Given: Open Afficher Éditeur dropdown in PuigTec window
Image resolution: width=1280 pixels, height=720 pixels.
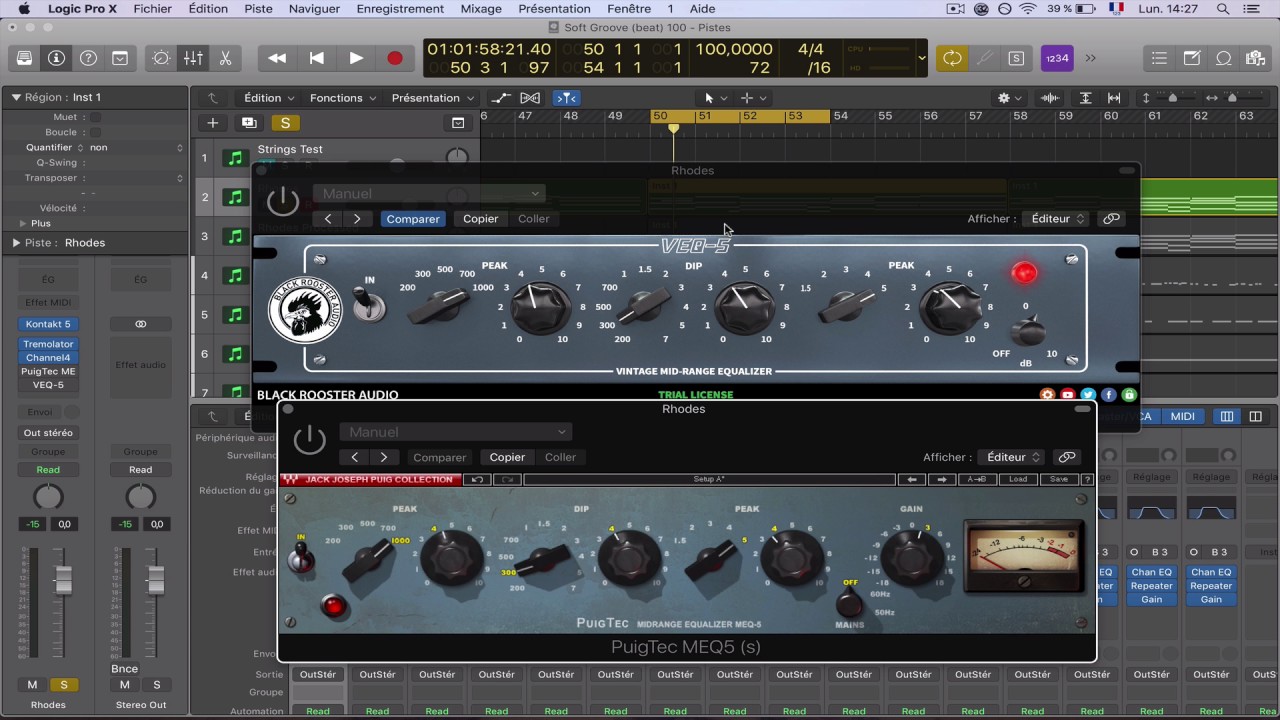Looking at the screenshot, I should pos(1012,457).
